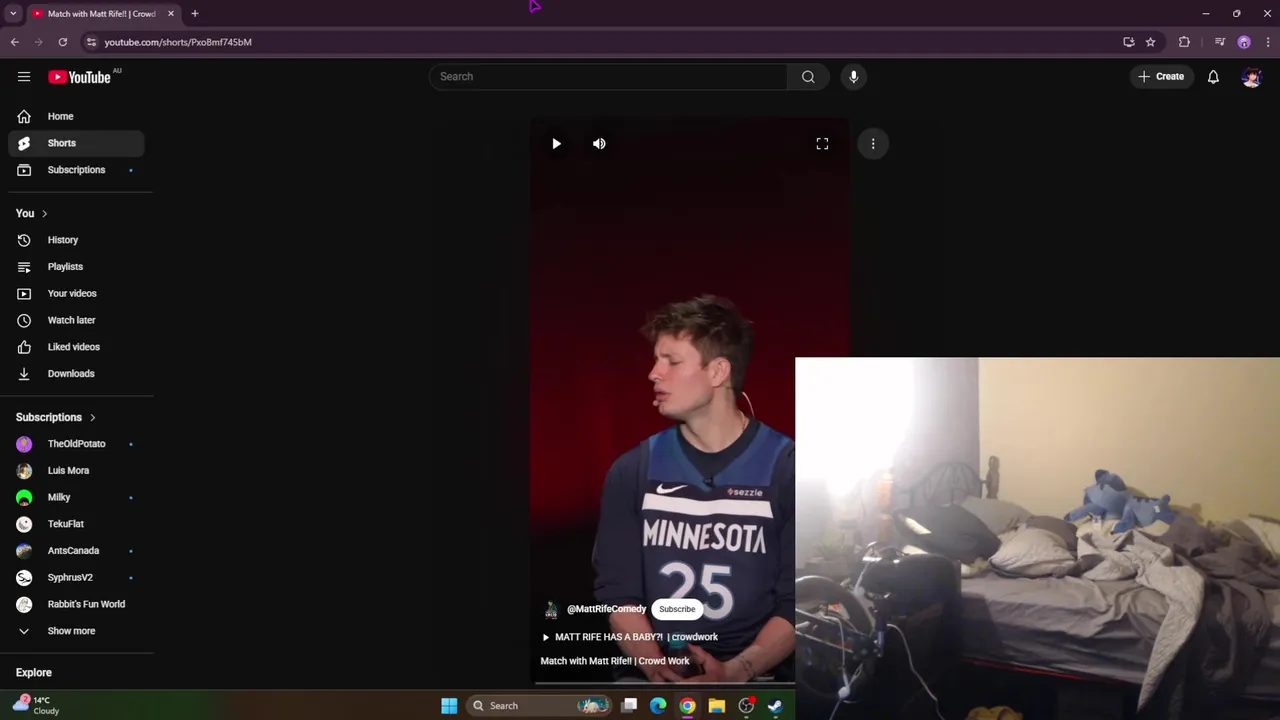The width and height of the screenshot is (1280, 720).
Task: Open Luis Mora channel
Action: pos(77,471)
